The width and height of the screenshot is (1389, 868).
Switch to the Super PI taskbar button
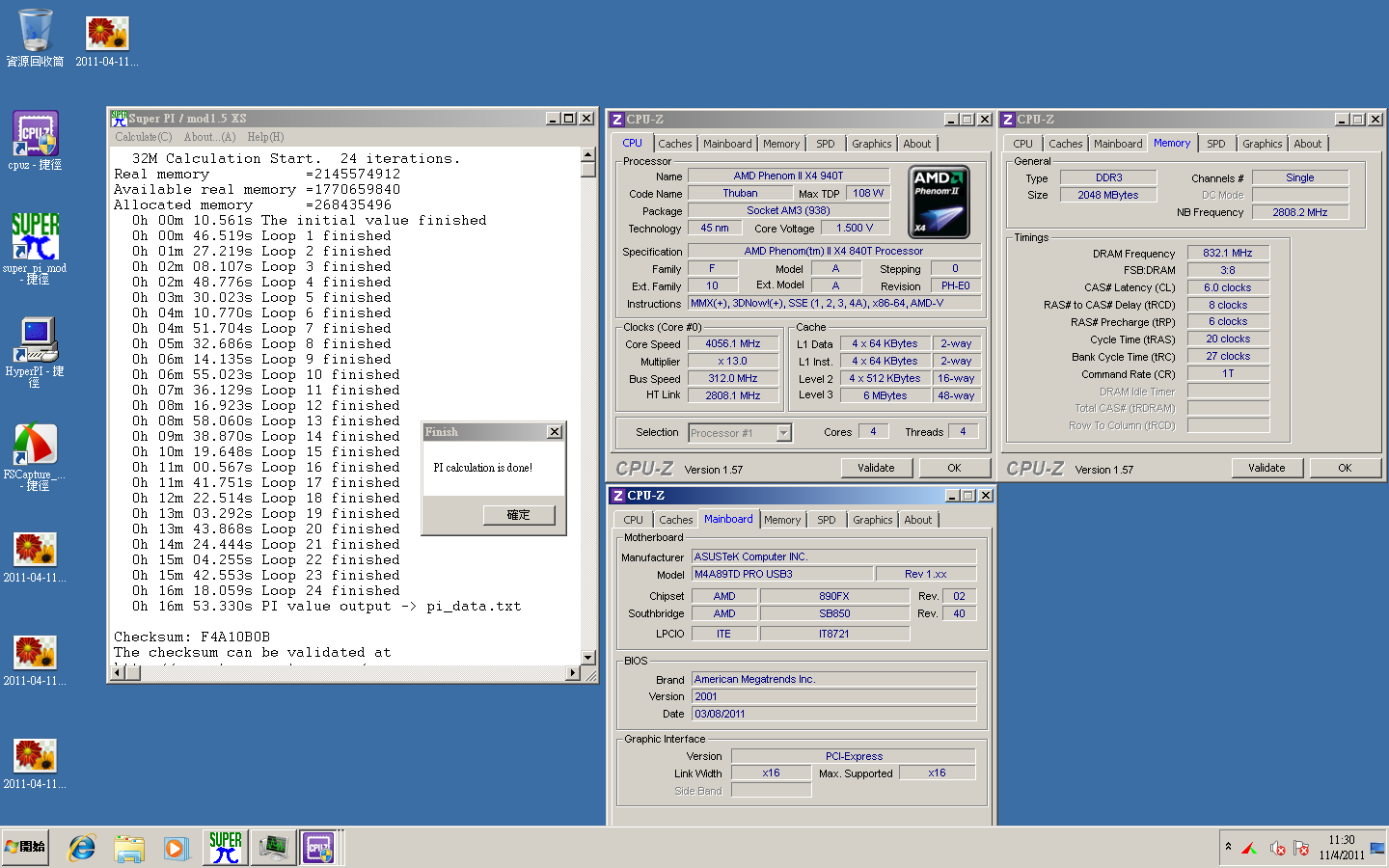[x=225, y=848]
